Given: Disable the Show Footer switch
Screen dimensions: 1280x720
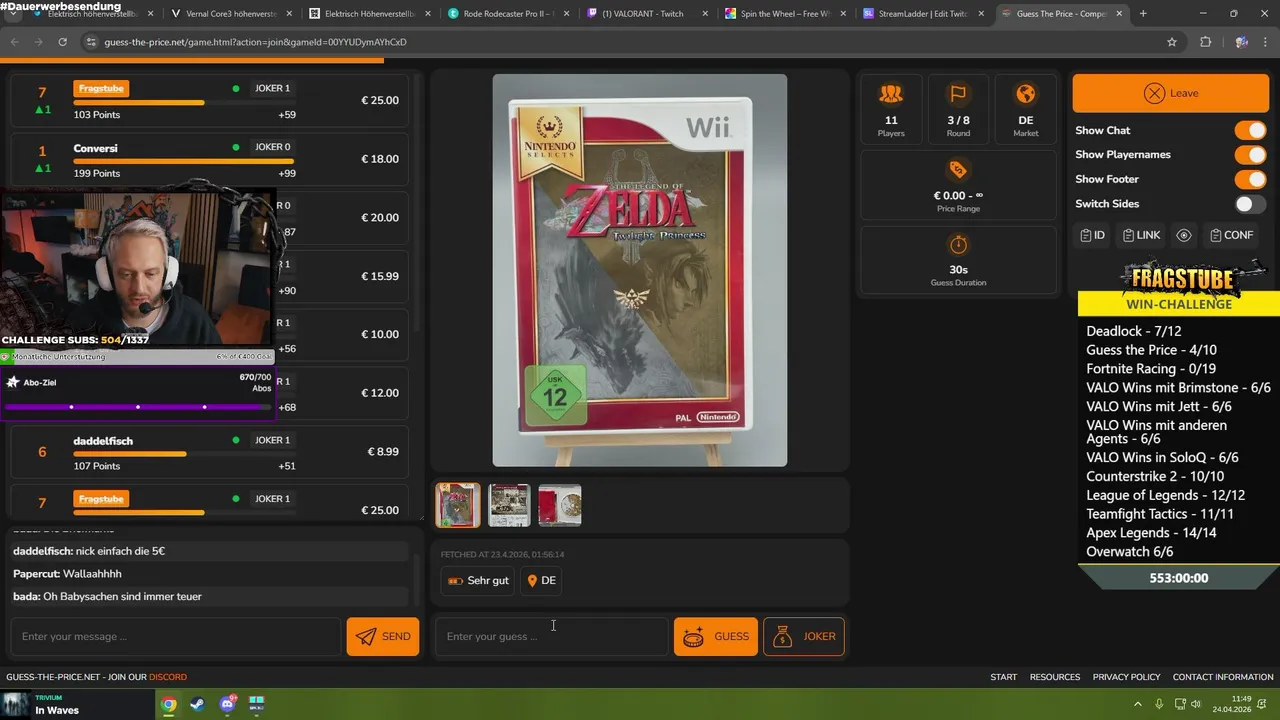Looking at the screenshot, I should 1250,179.
